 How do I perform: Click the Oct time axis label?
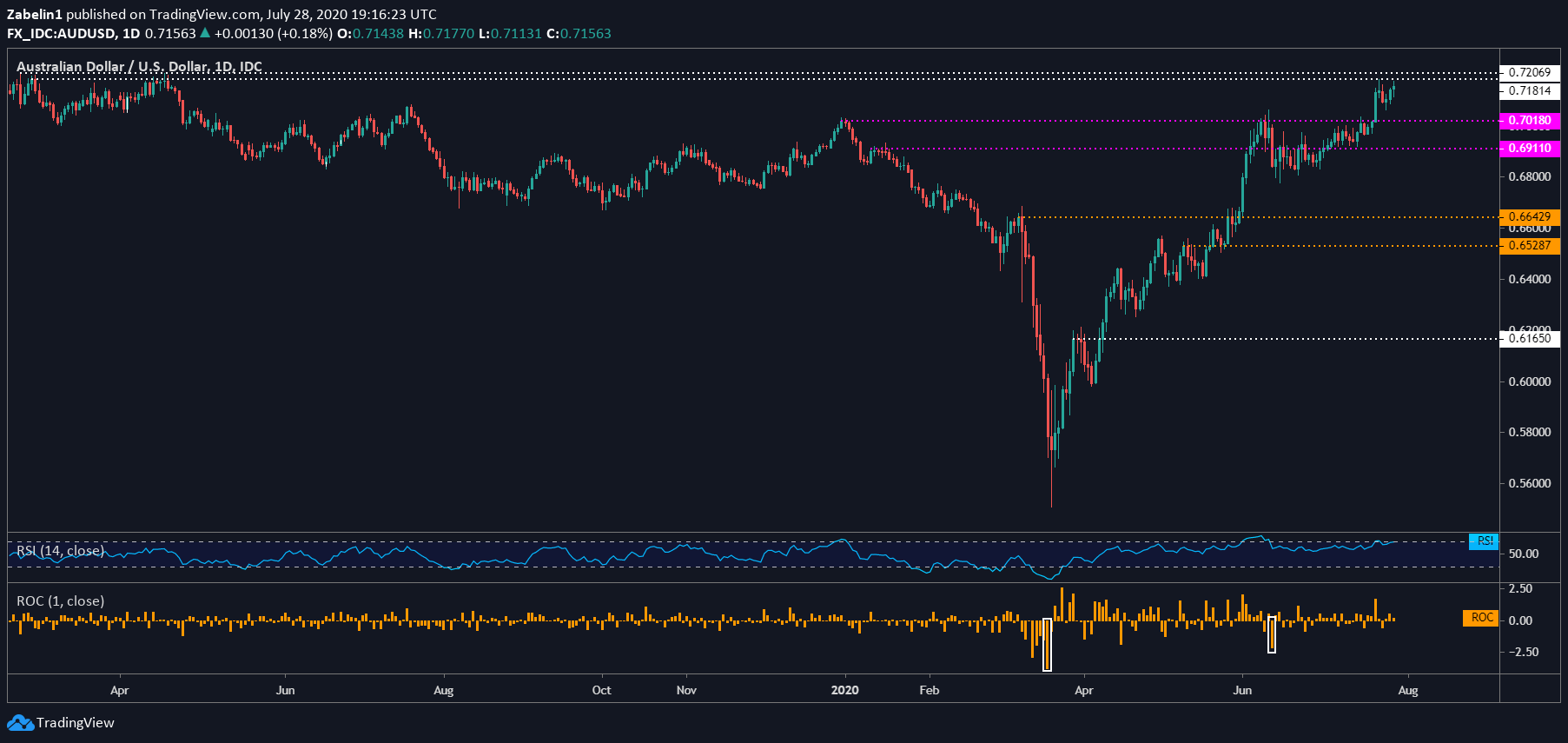click(x=601, y=690)
